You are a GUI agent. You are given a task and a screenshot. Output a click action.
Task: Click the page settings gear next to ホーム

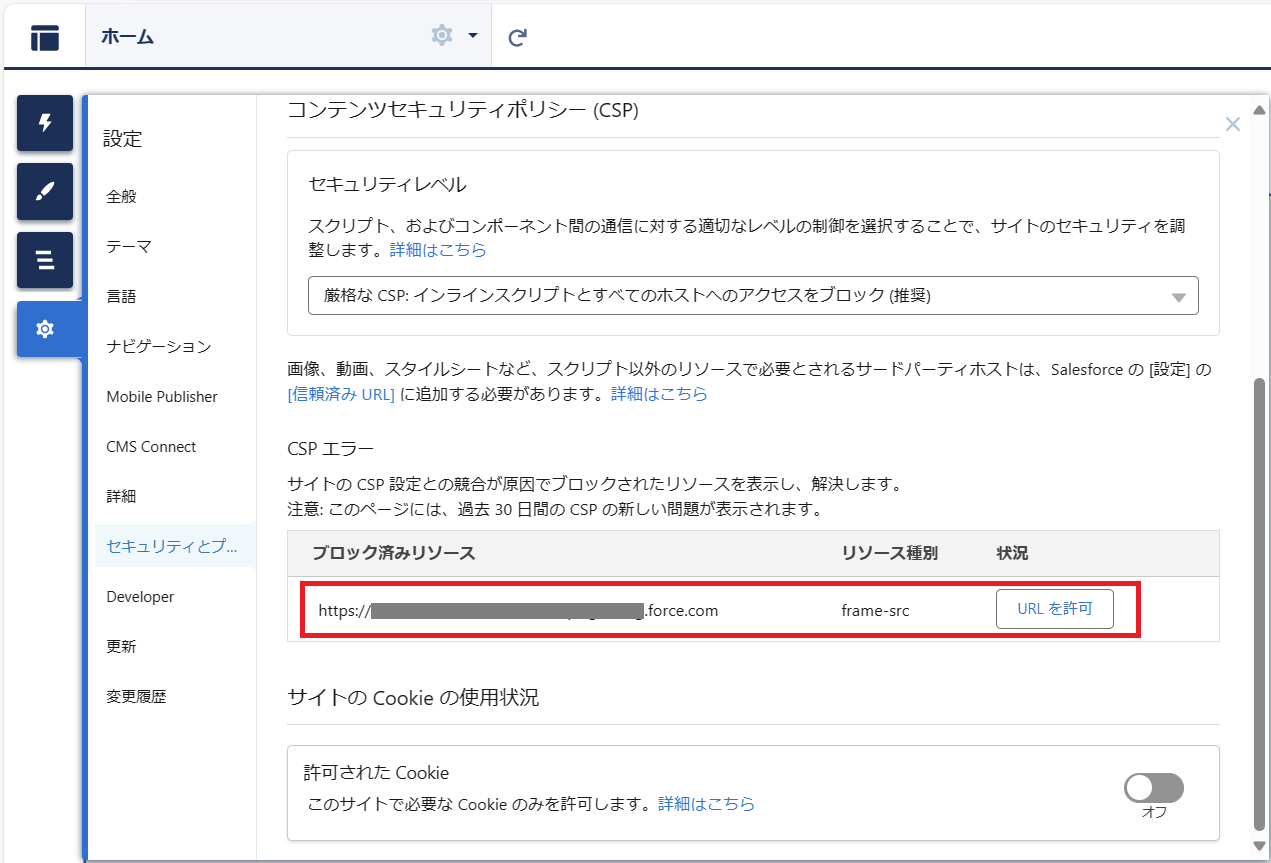[442, 36]
